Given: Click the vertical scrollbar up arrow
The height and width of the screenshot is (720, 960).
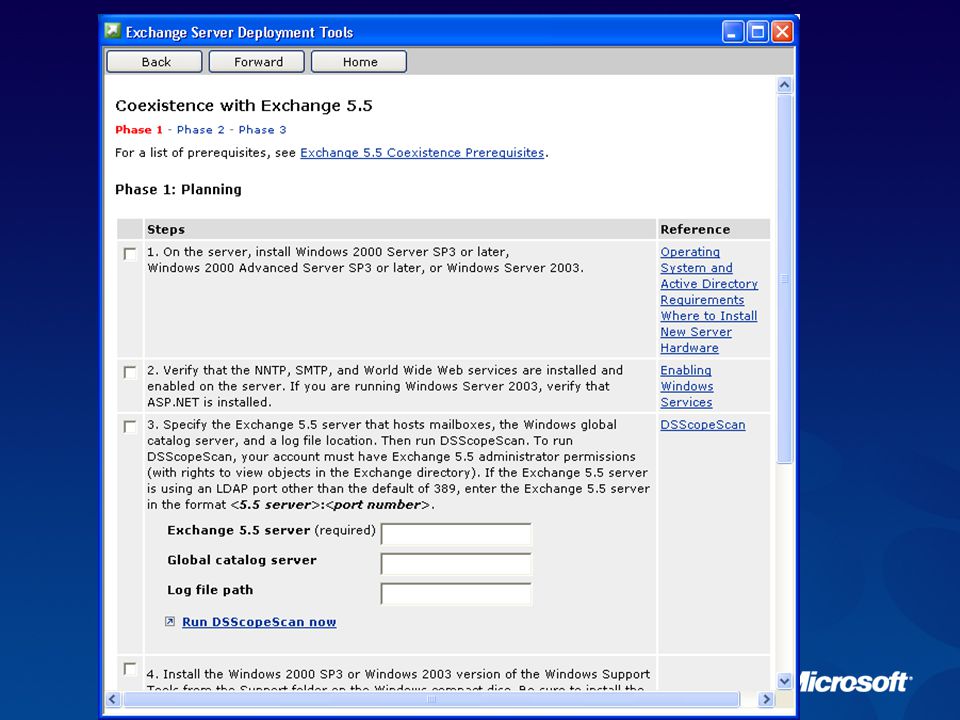Looking at the screenshot, I should [x=784, y=85].
